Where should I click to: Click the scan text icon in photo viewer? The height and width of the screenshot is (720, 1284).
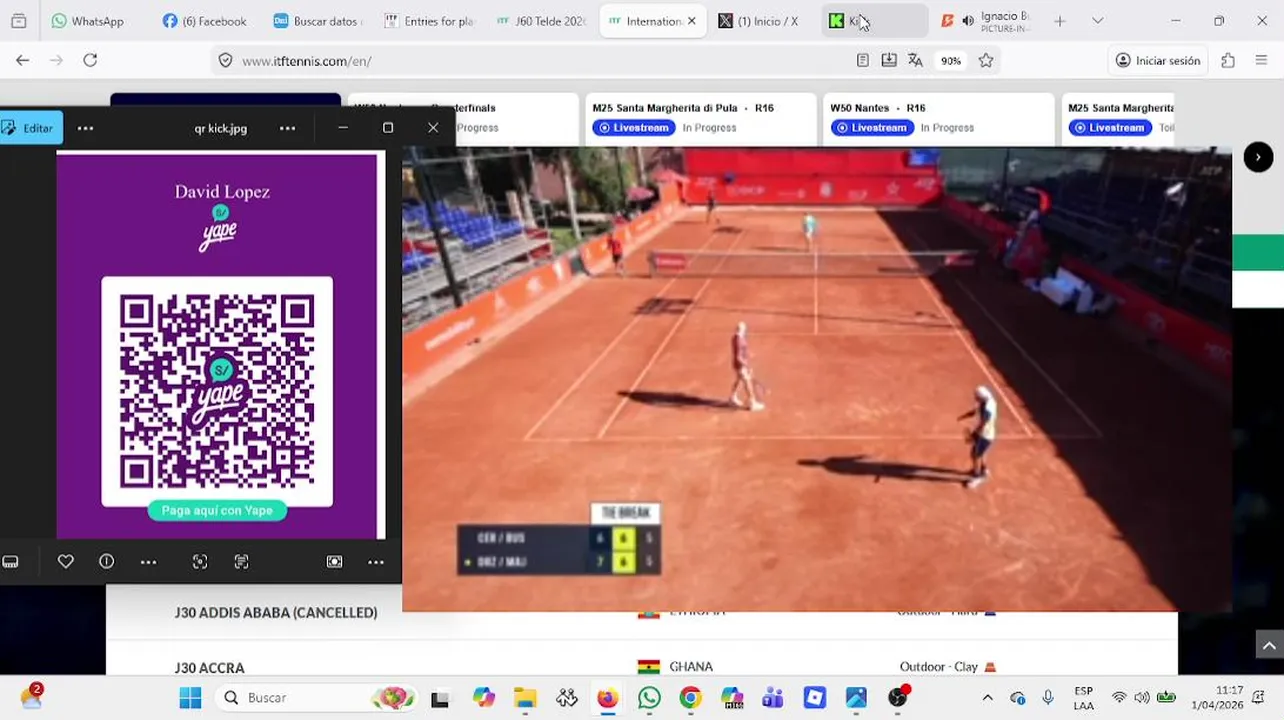[x=241, y=562]
